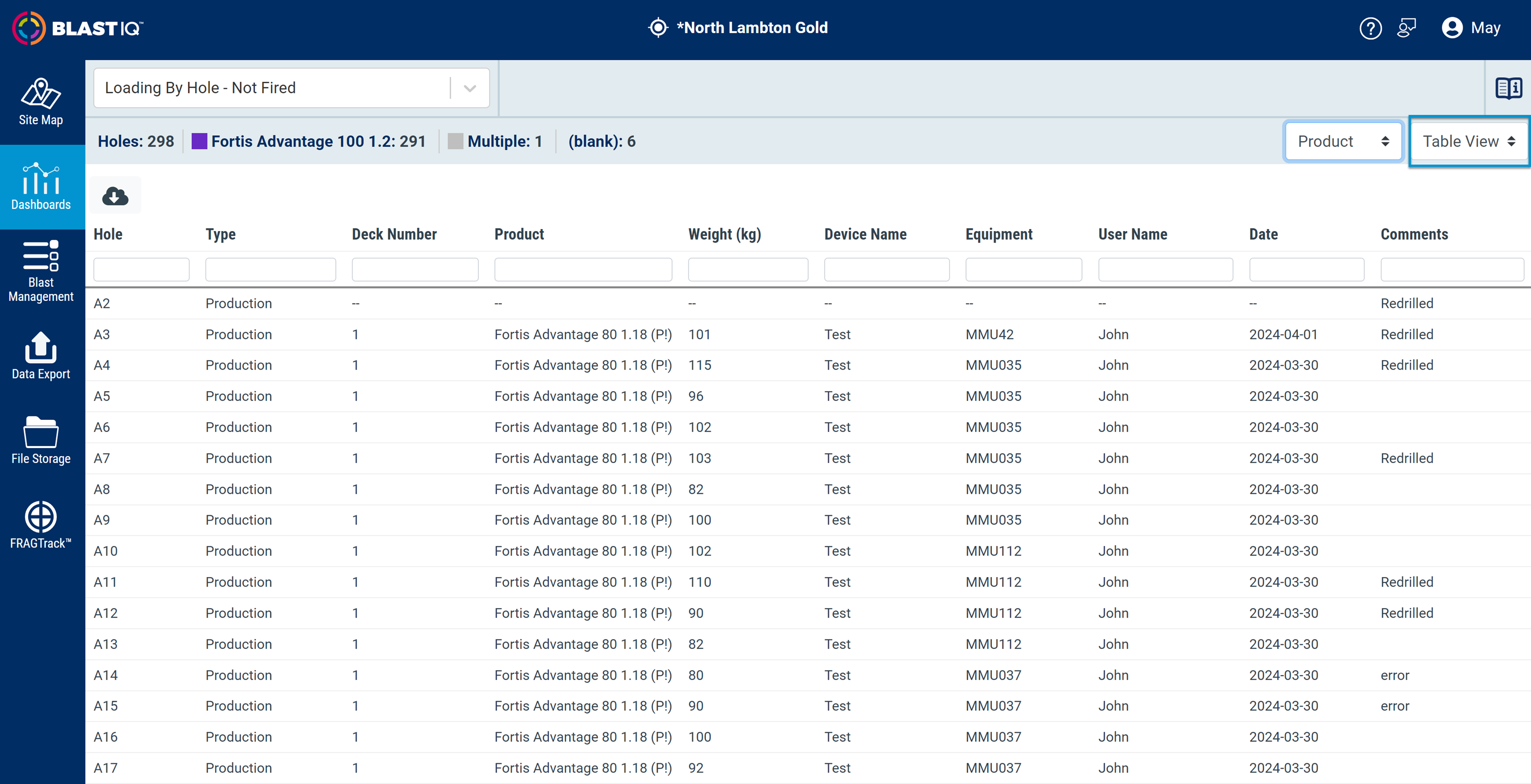Focus the Device Name filter field
1531x784 pixels.
(887, 269)
